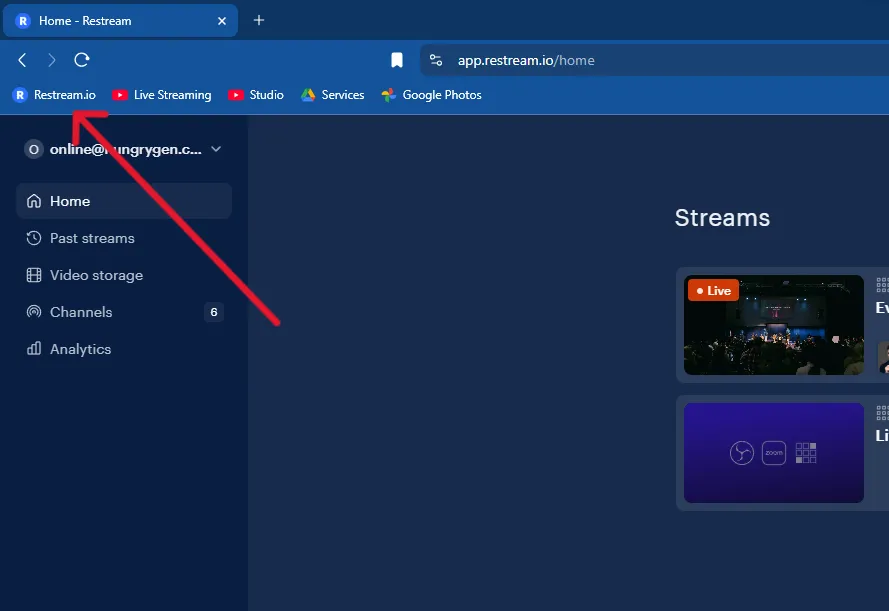Screen dimensions: 889x611
Task: Open the Services Google Drive bookmark
Action: tap(333, 95)
